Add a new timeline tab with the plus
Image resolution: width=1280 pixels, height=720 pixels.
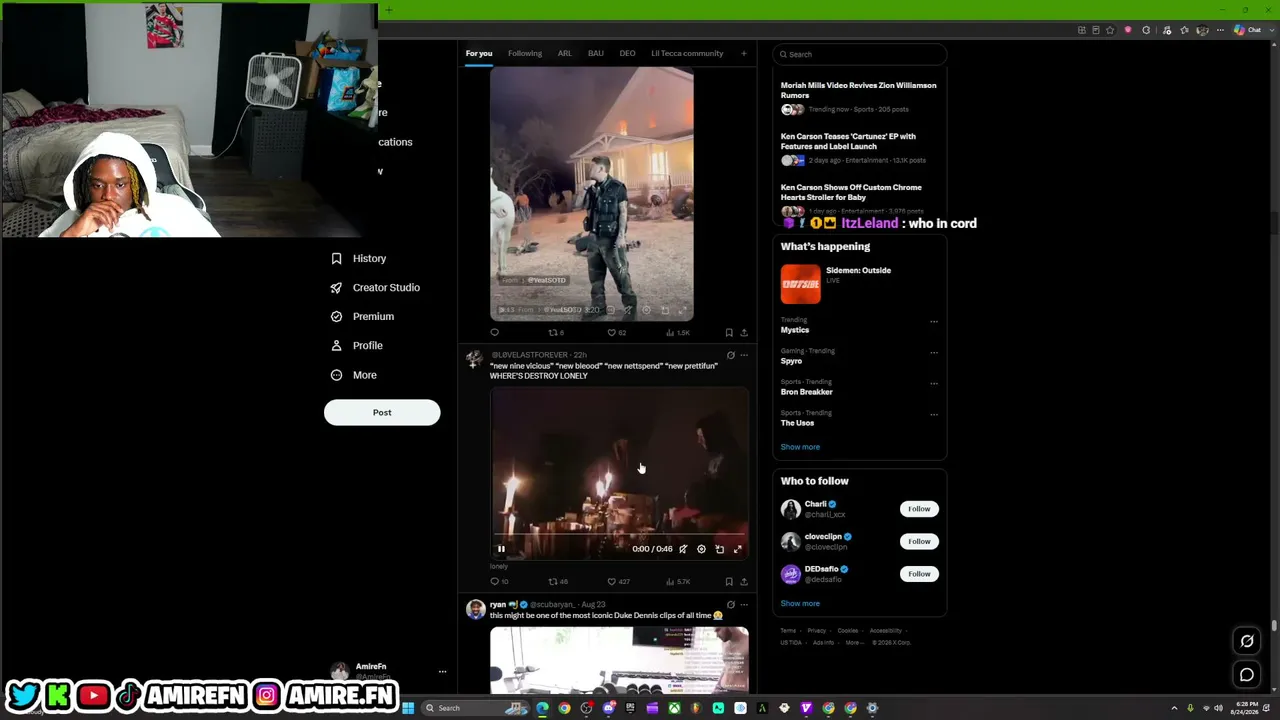coord(744,54)
